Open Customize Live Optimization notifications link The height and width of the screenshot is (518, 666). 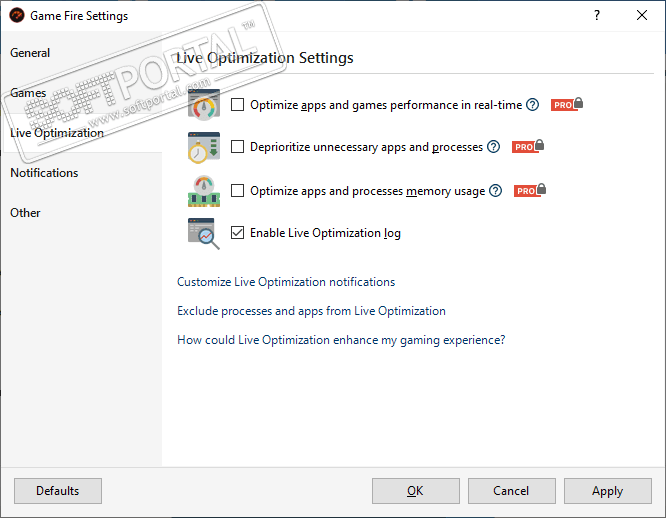[x=286, y=282]
